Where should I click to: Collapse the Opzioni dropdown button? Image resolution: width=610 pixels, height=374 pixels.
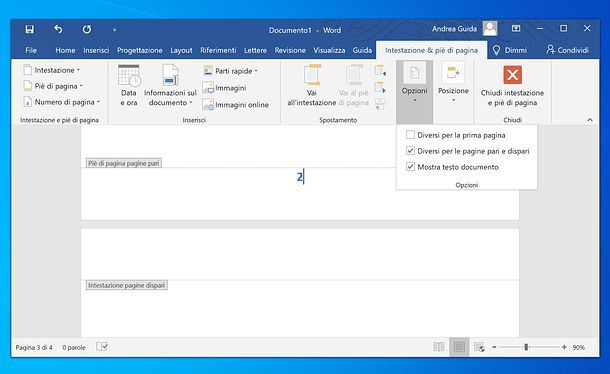[414, 91]
